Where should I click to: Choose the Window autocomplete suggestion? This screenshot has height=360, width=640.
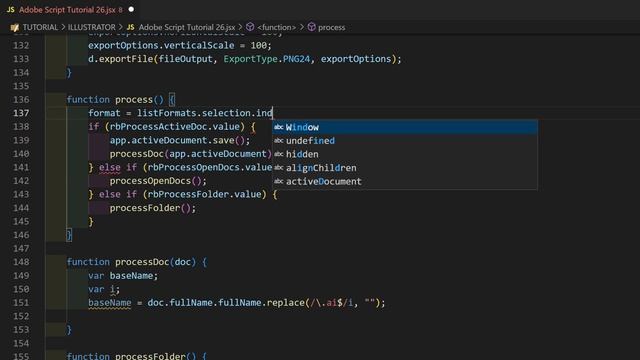(405, 127)
